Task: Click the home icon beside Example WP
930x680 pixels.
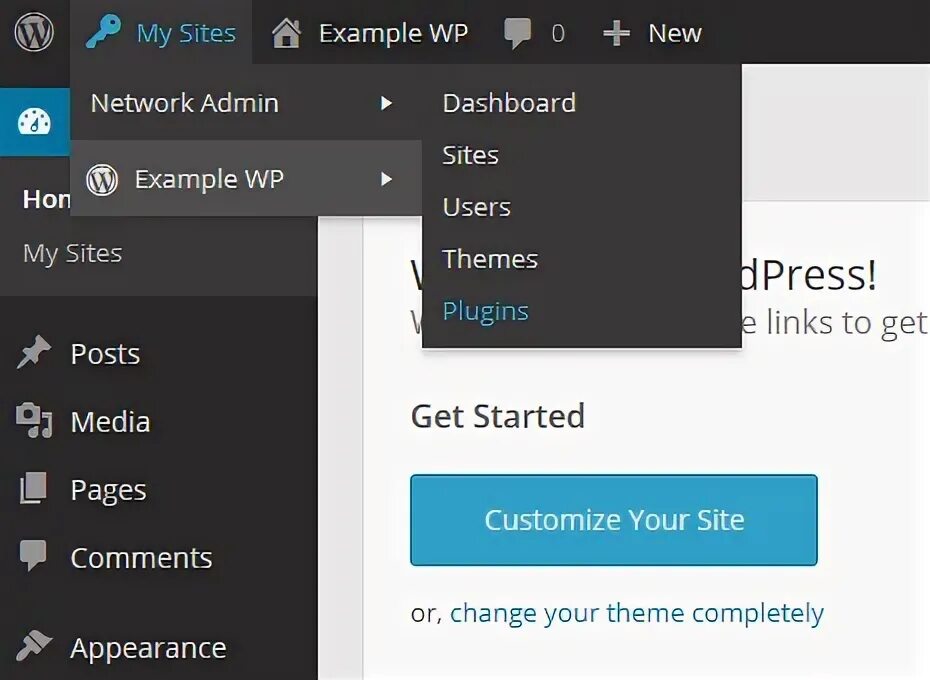Action: tap(286, 33)
